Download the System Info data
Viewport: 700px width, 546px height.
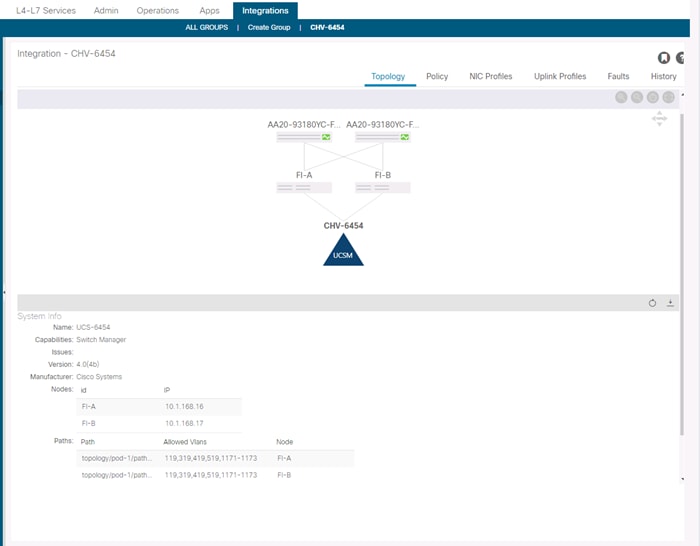pyautogui.click(x=670, y=303)
